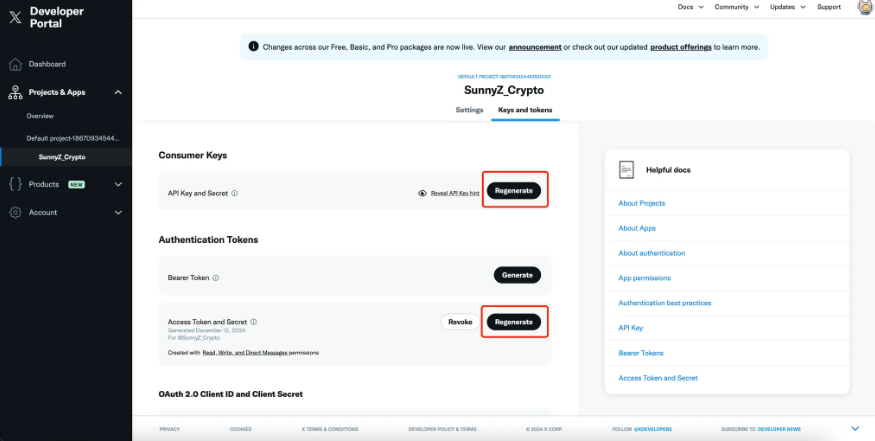The image size is (875, 441).
Task: Expand the Account section chevron
Action: [118, 212]
